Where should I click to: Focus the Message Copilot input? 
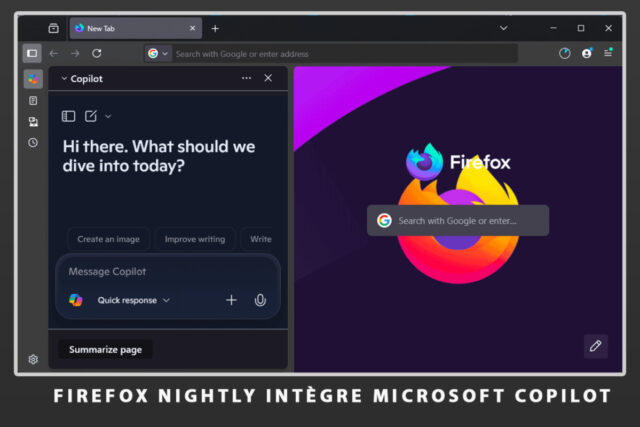point(168,271)
